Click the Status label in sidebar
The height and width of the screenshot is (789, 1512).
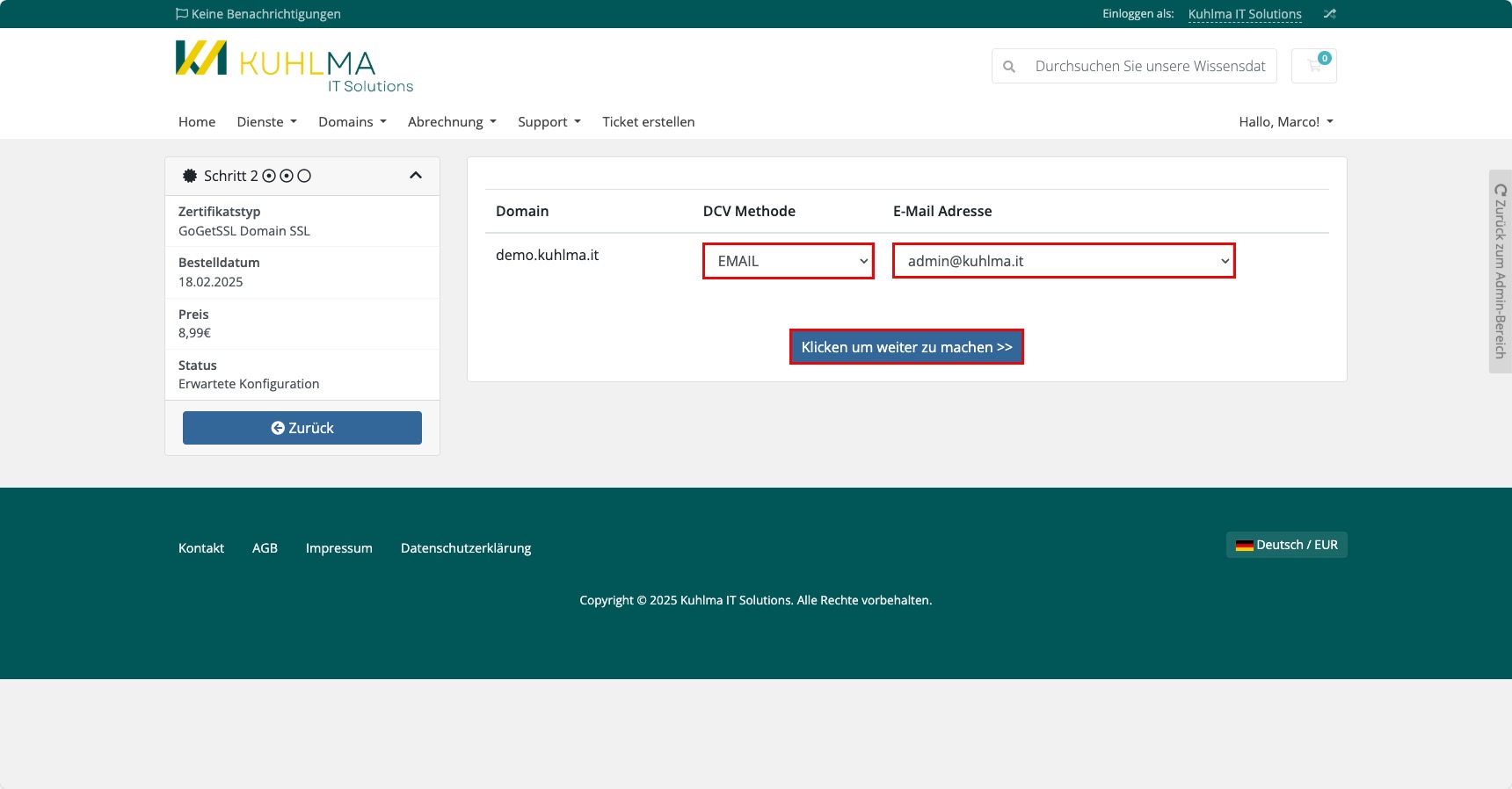[198, 366]
